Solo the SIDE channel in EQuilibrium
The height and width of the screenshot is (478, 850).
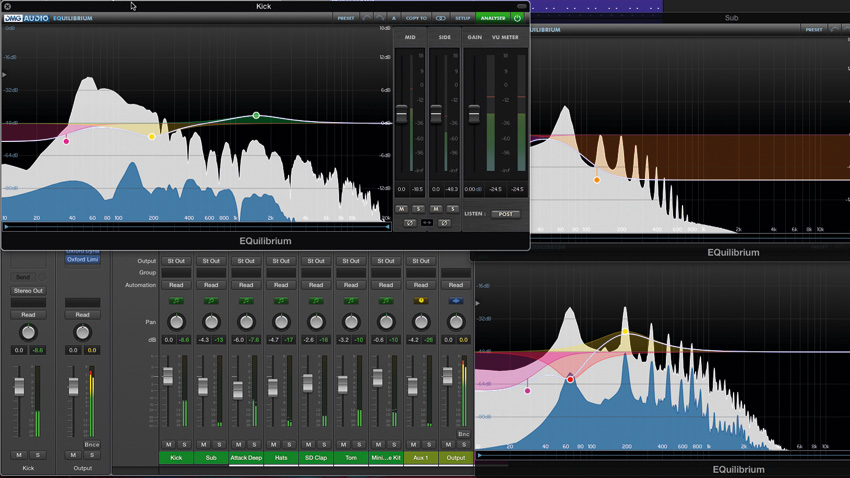pyautogui.click(x=453, y=209)
